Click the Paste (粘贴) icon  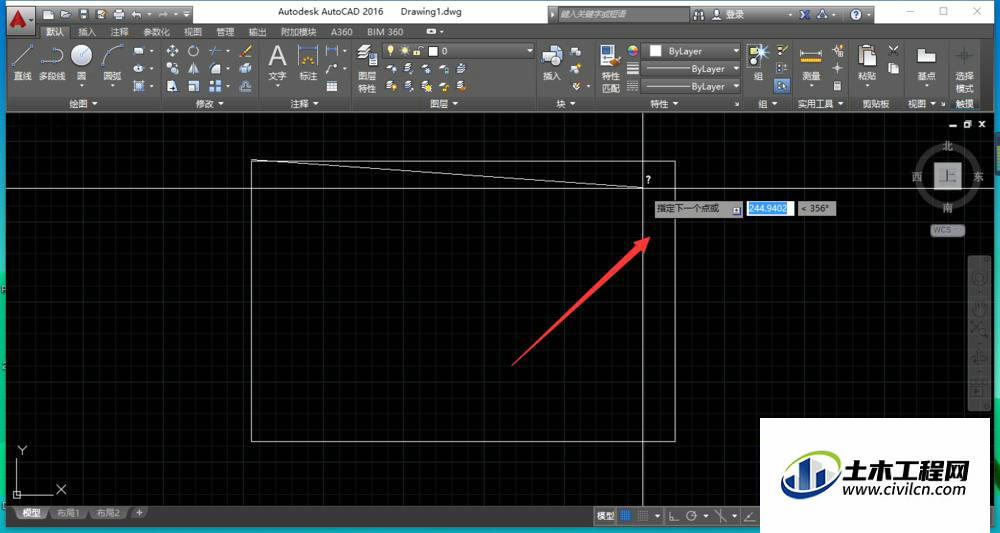(867, 62)
